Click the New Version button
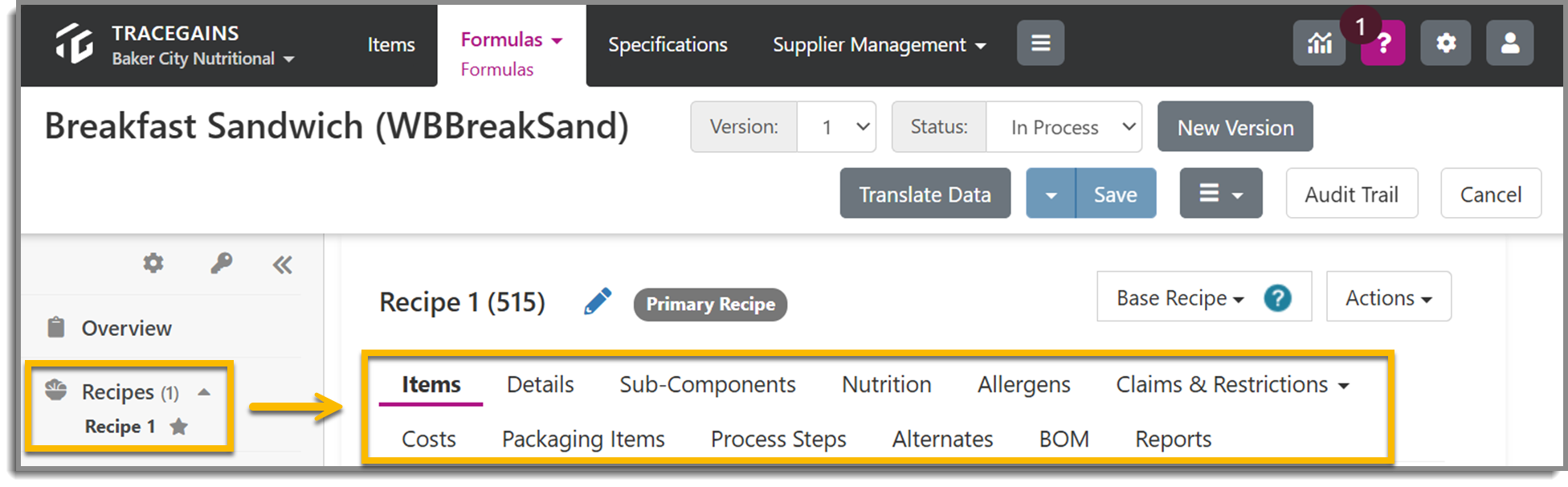Image resolution: width=1568 pixels, height=487 pixels. [1235, 127]
